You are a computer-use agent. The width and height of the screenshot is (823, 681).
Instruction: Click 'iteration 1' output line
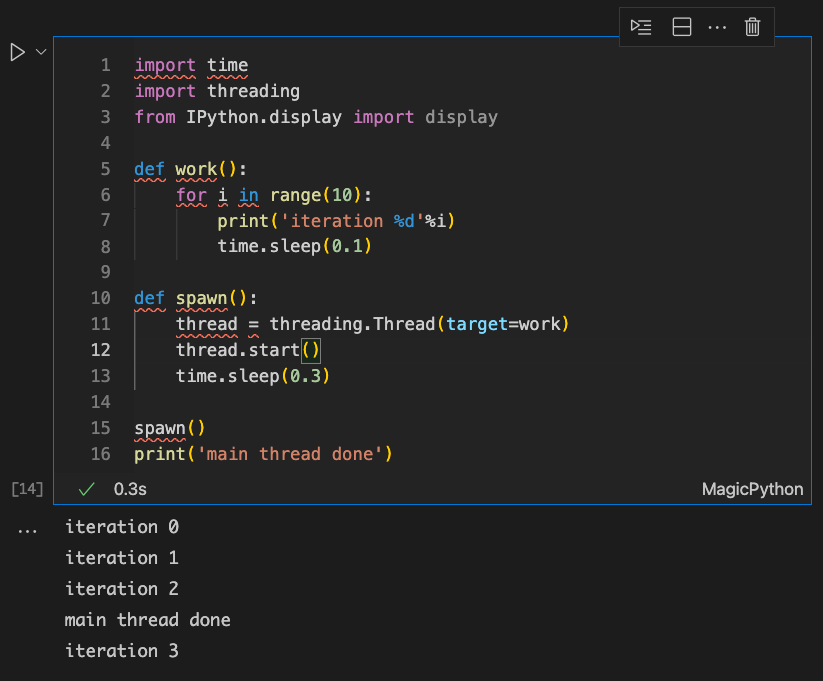[122, 558]
